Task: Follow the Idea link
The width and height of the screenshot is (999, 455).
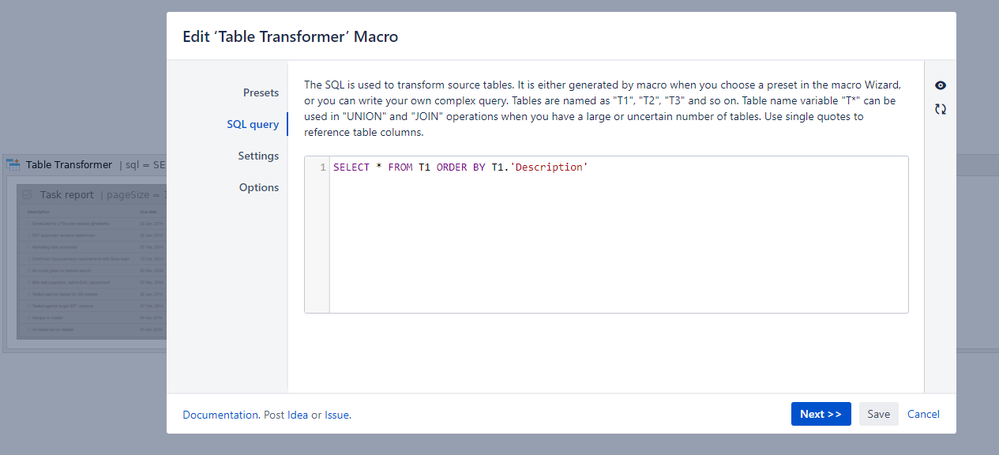Action: [298, 415]
